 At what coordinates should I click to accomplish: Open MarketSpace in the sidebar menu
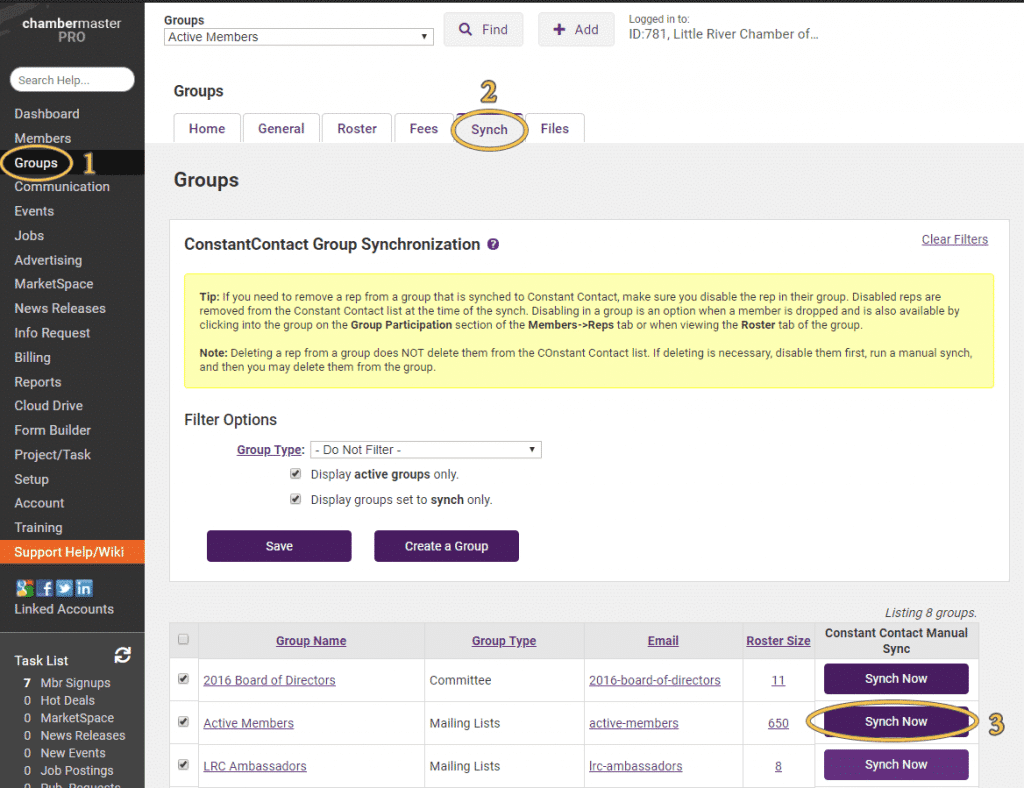tap(54, 284)
